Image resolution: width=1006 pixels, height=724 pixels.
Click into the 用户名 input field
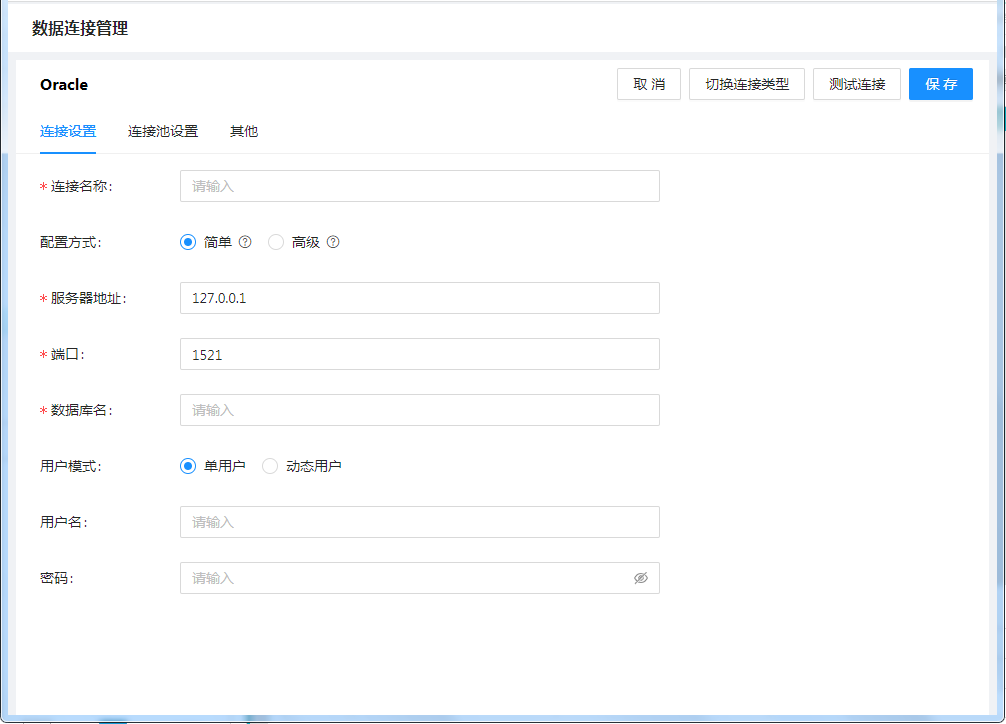click(419, 522)
